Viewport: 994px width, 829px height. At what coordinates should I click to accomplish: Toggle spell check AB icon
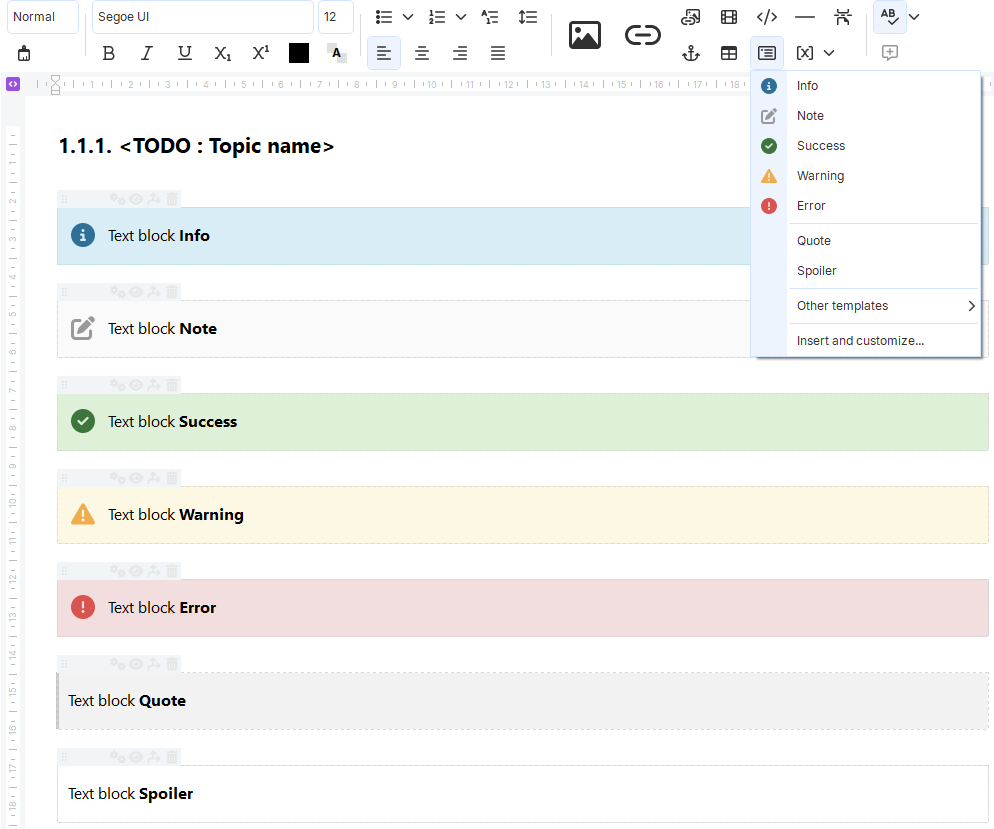point(889,17)
